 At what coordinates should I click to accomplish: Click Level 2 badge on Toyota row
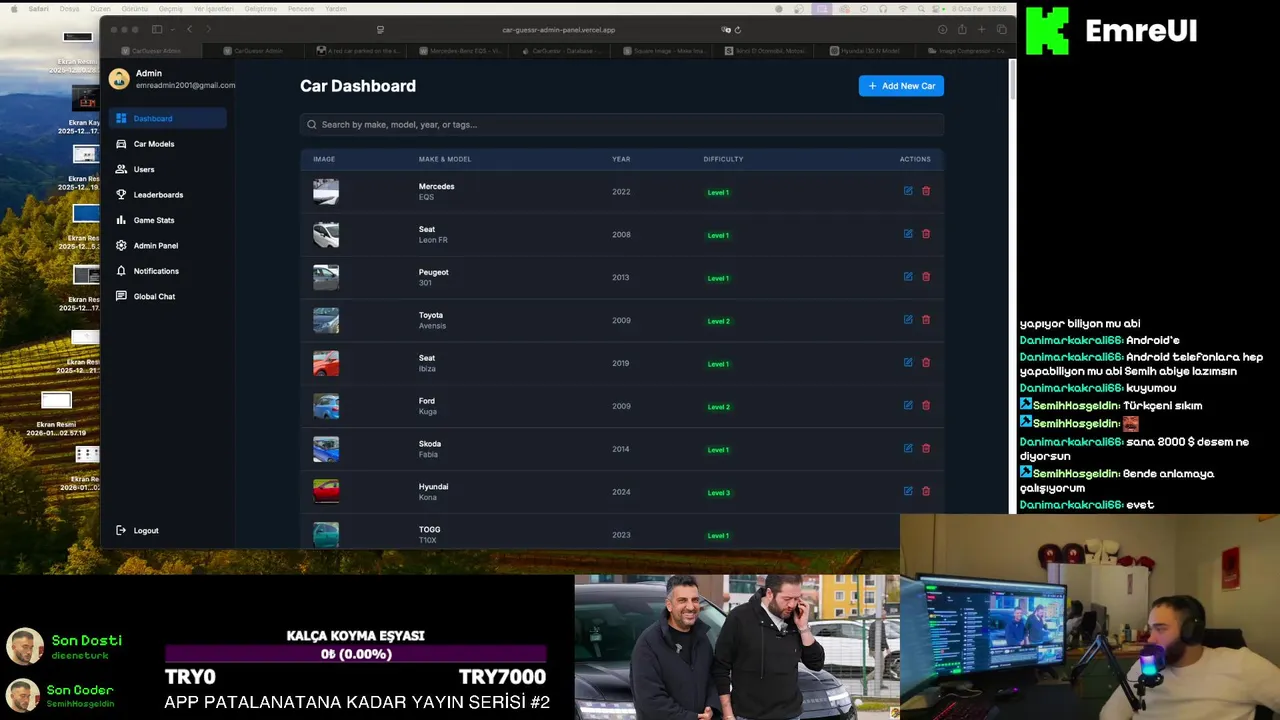718,321
